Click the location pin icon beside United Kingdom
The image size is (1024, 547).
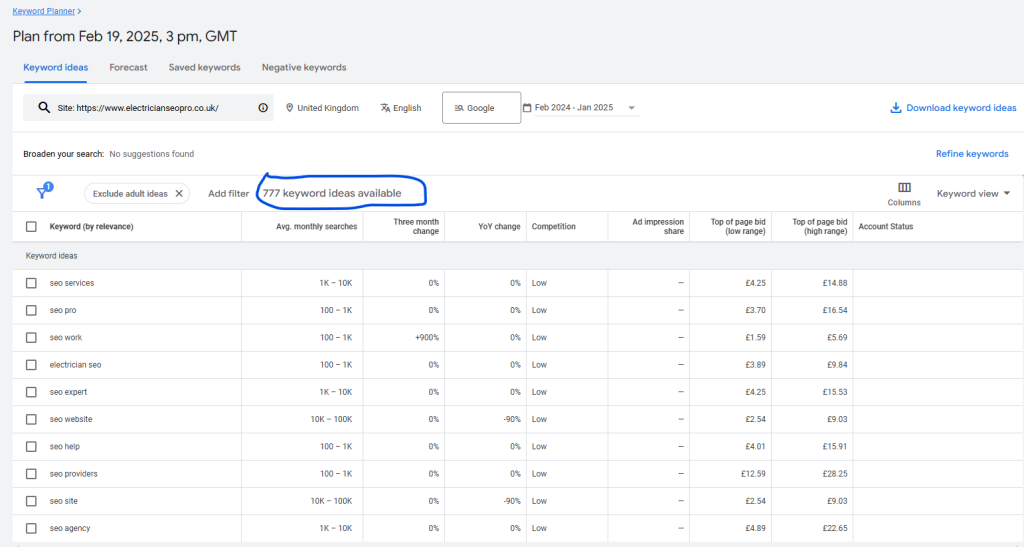point(289,108)
